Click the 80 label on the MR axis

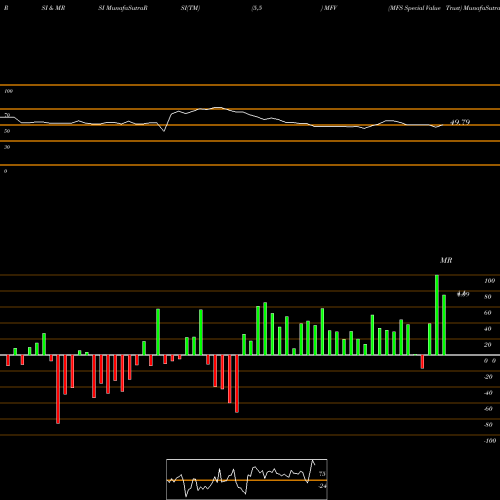click(488, 297)
